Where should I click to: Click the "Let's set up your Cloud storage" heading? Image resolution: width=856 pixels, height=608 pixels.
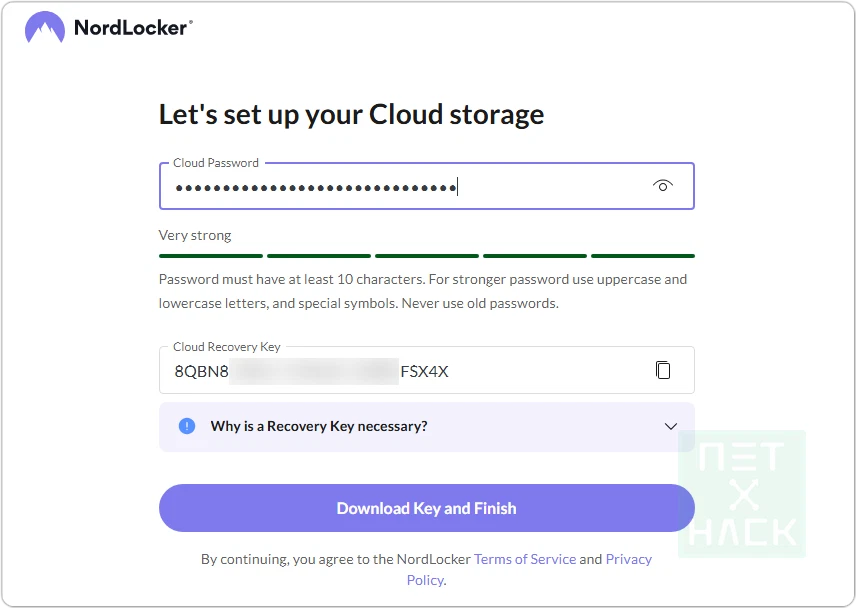pos(351,114)
